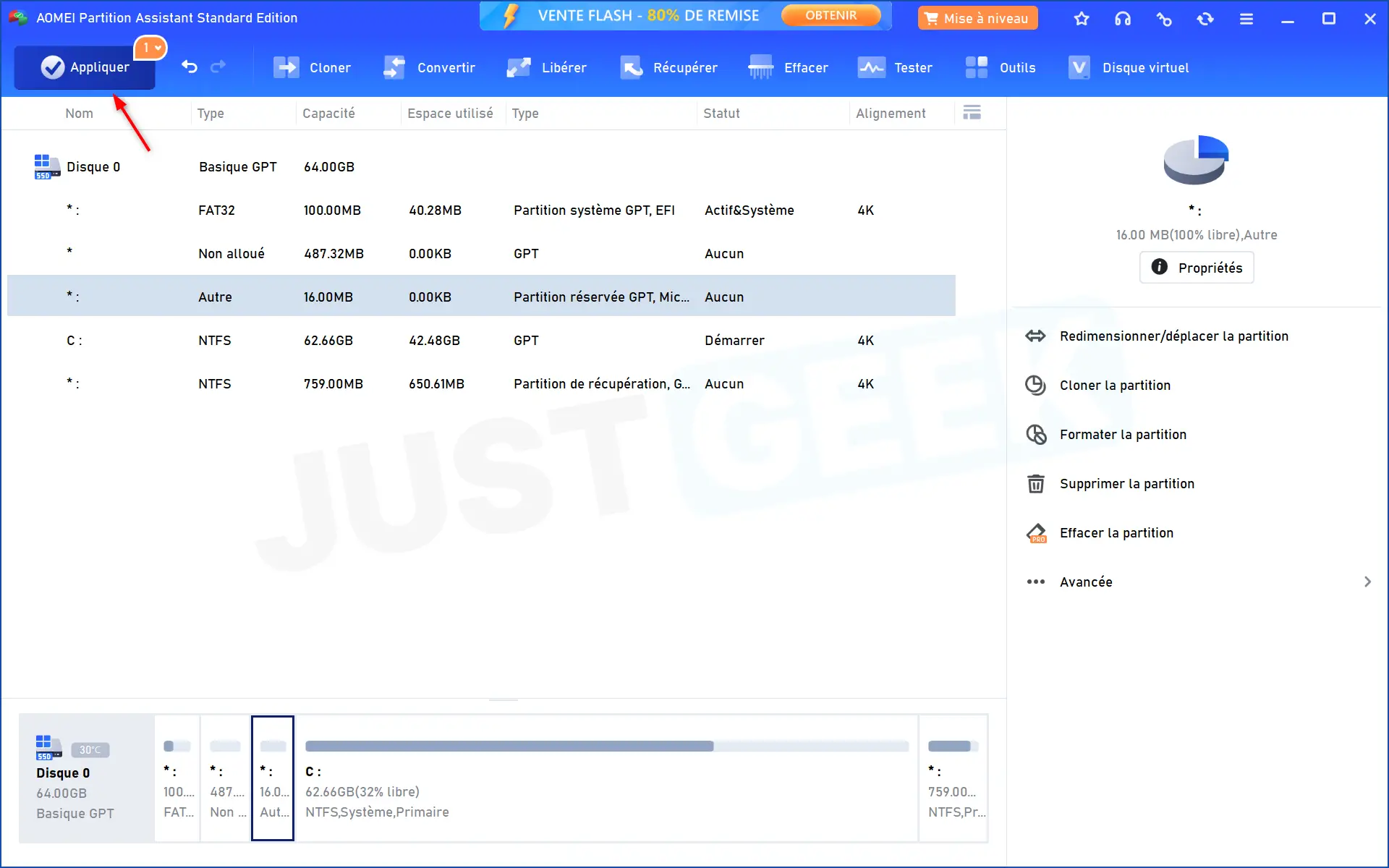The image size is (1389, 868).
Task: Select the NTFS 759.00MB recovery partition row
Action: click(x=481, y=384)
